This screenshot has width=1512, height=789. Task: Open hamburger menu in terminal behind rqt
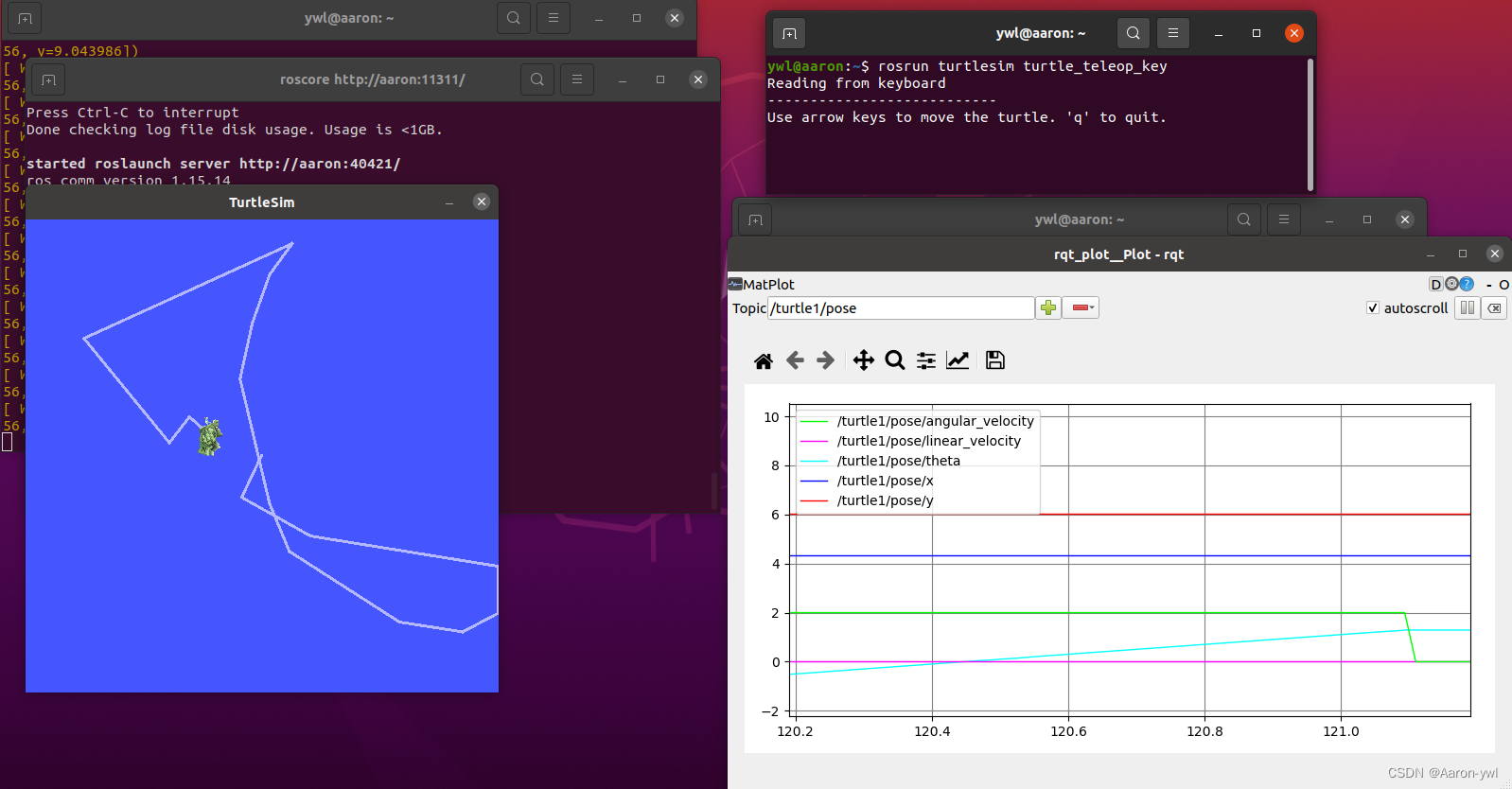coord(1284,219)
